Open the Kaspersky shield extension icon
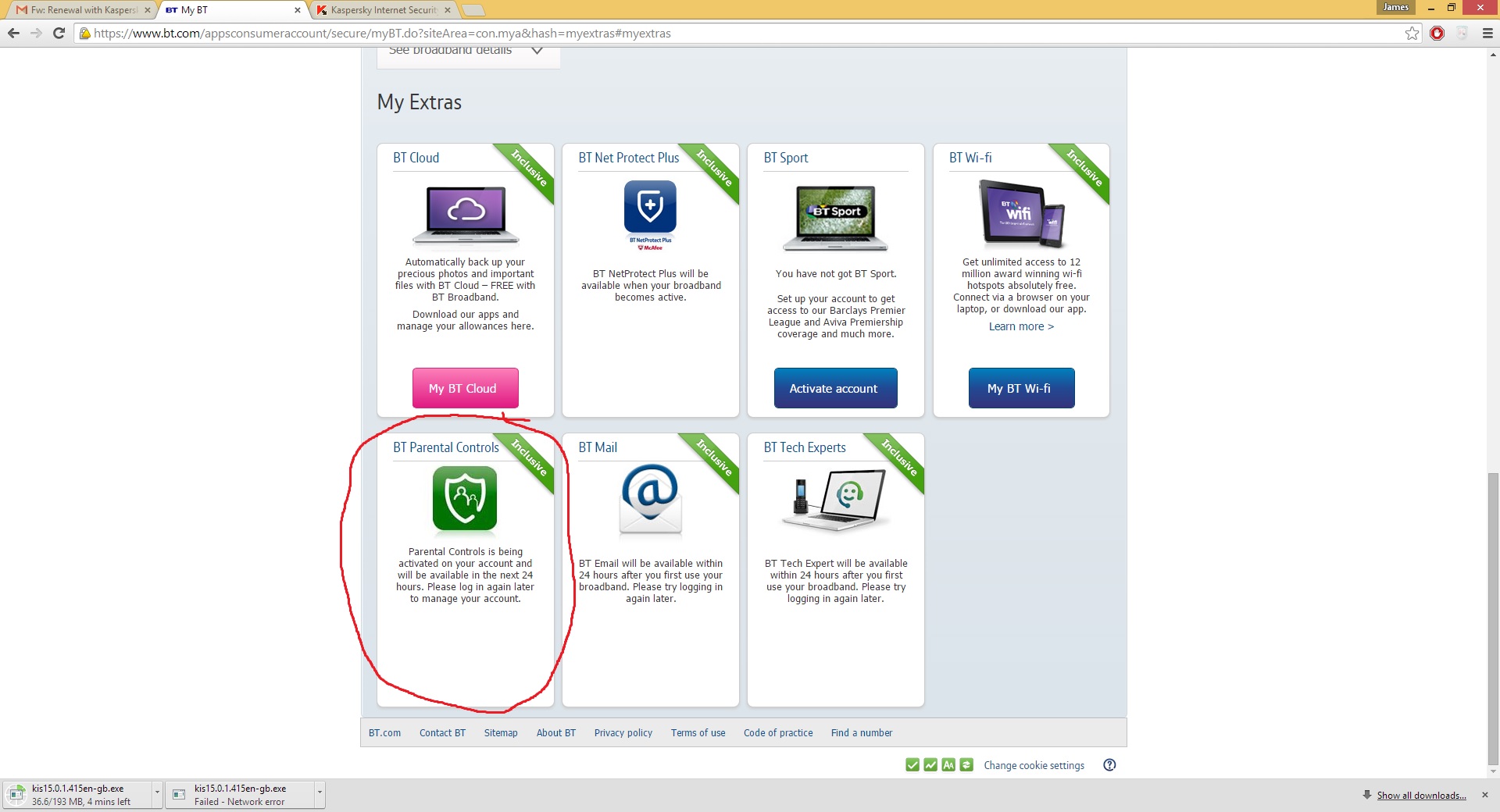This screenshot has height=812, width=1500. 1462,33
